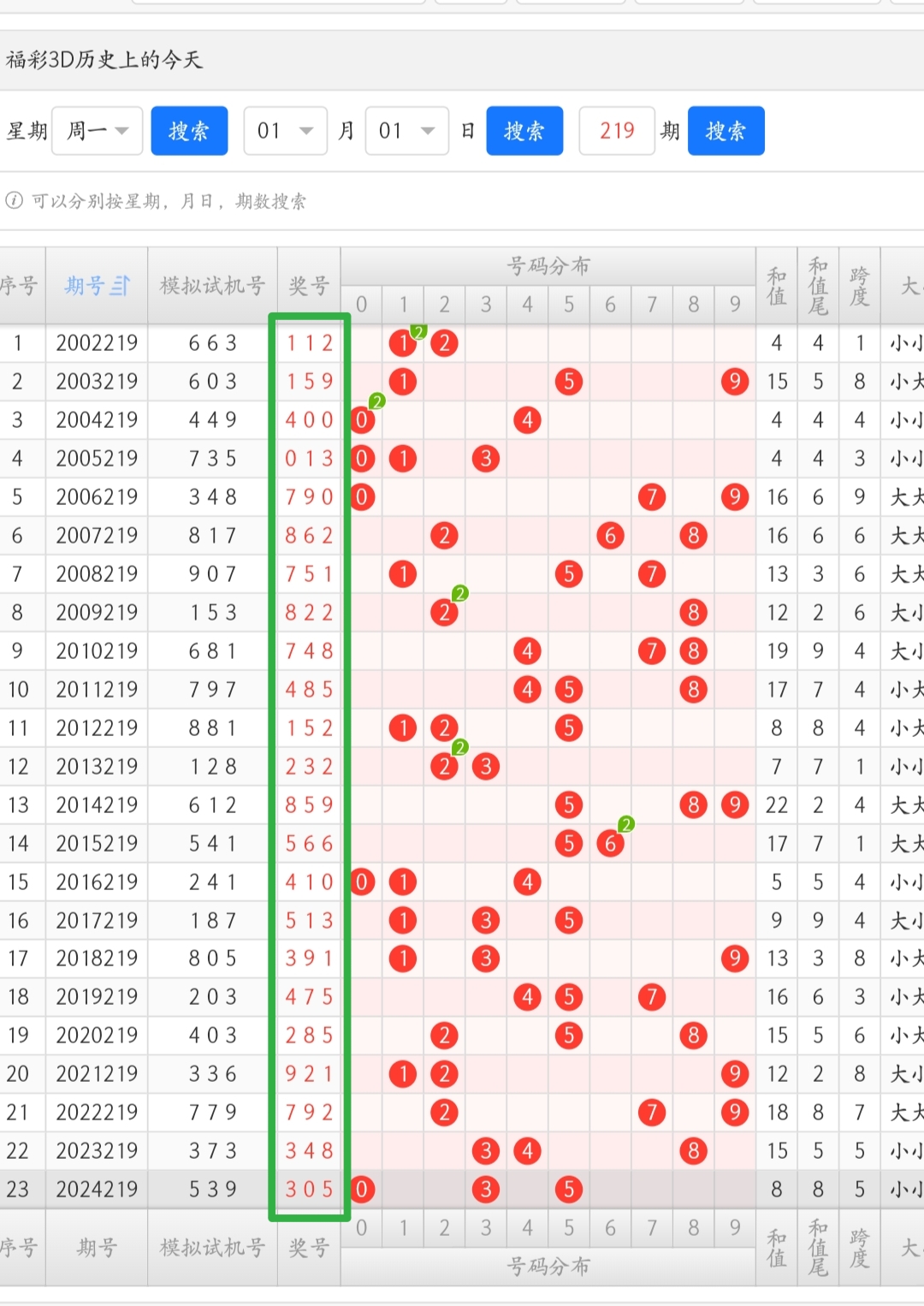Click red ball 8 in row 2009219
924x1306 pixels.
[x=693, y=613]
